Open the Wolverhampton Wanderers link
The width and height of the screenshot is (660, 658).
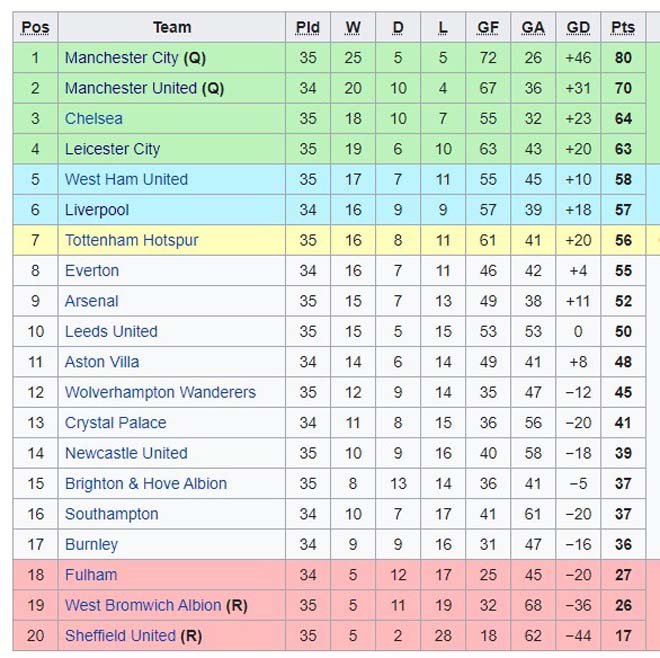(160, 392)
